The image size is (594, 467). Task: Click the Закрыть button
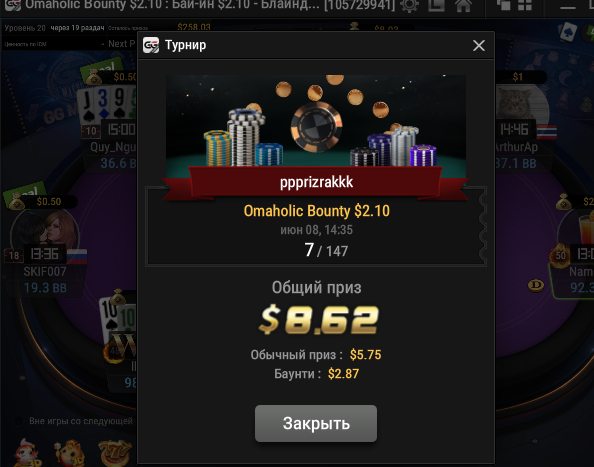(x=316, y=423)
